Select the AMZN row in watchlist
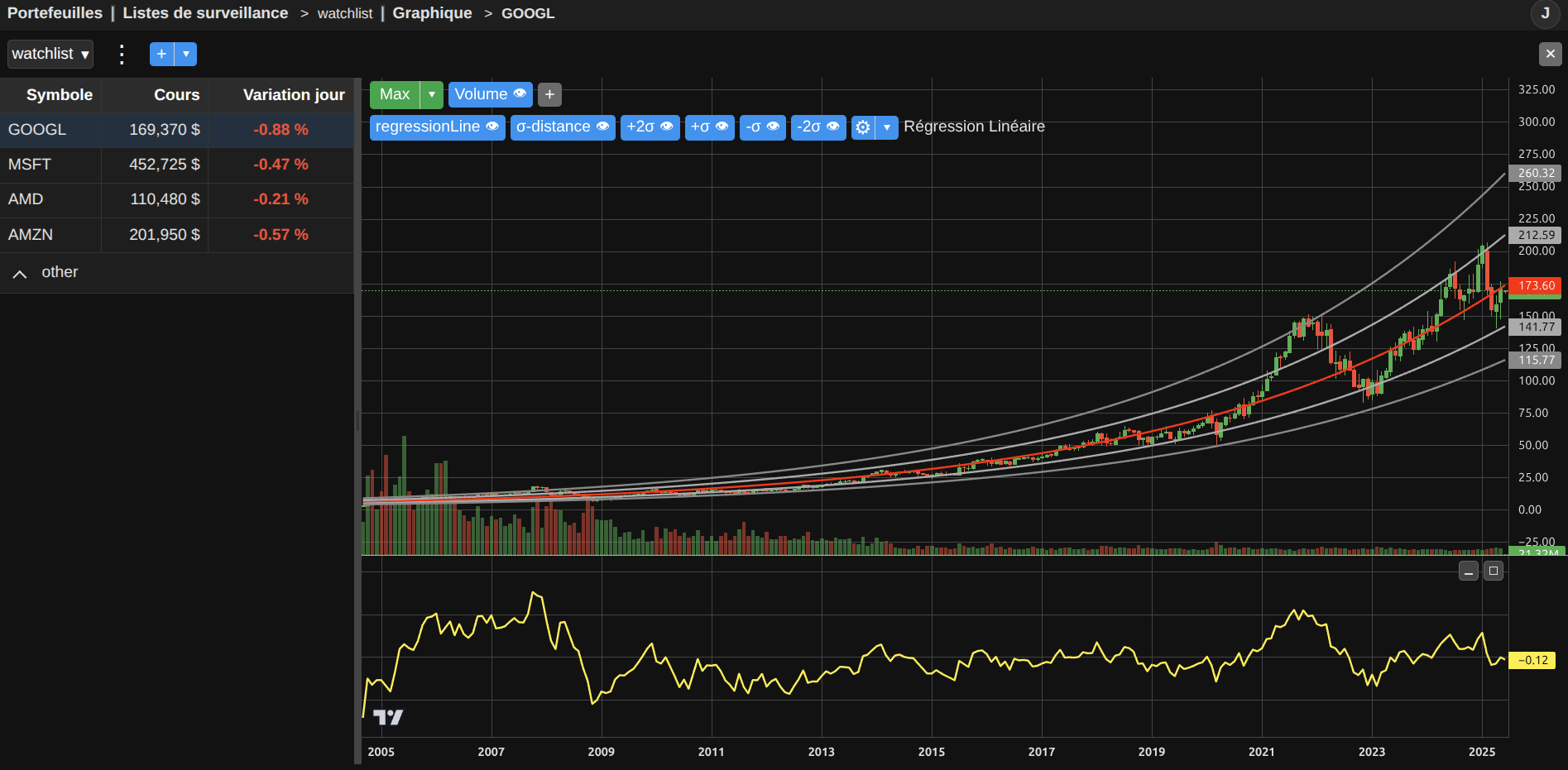1568x770 pixels. pyautogui.click(x=177, y=235)
